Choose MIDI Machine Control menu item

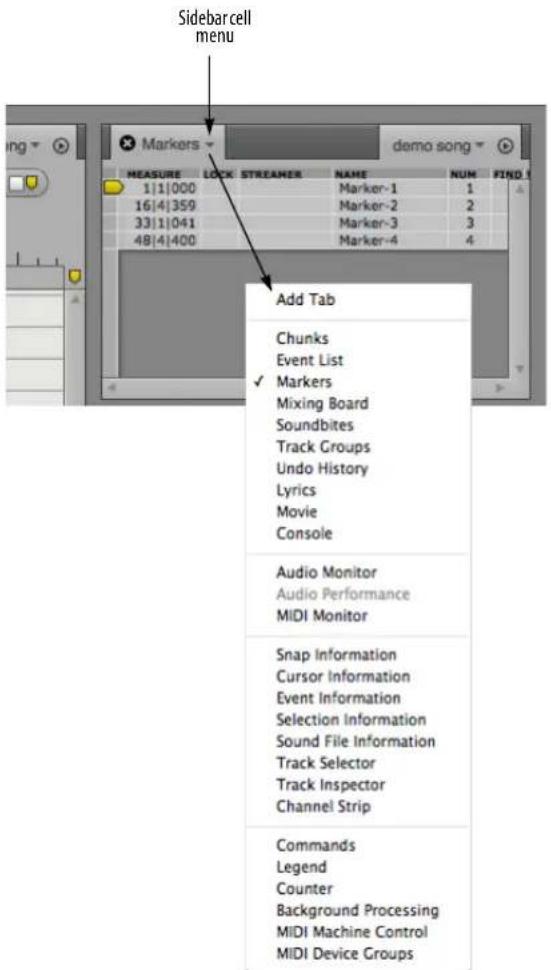[352, 932]
